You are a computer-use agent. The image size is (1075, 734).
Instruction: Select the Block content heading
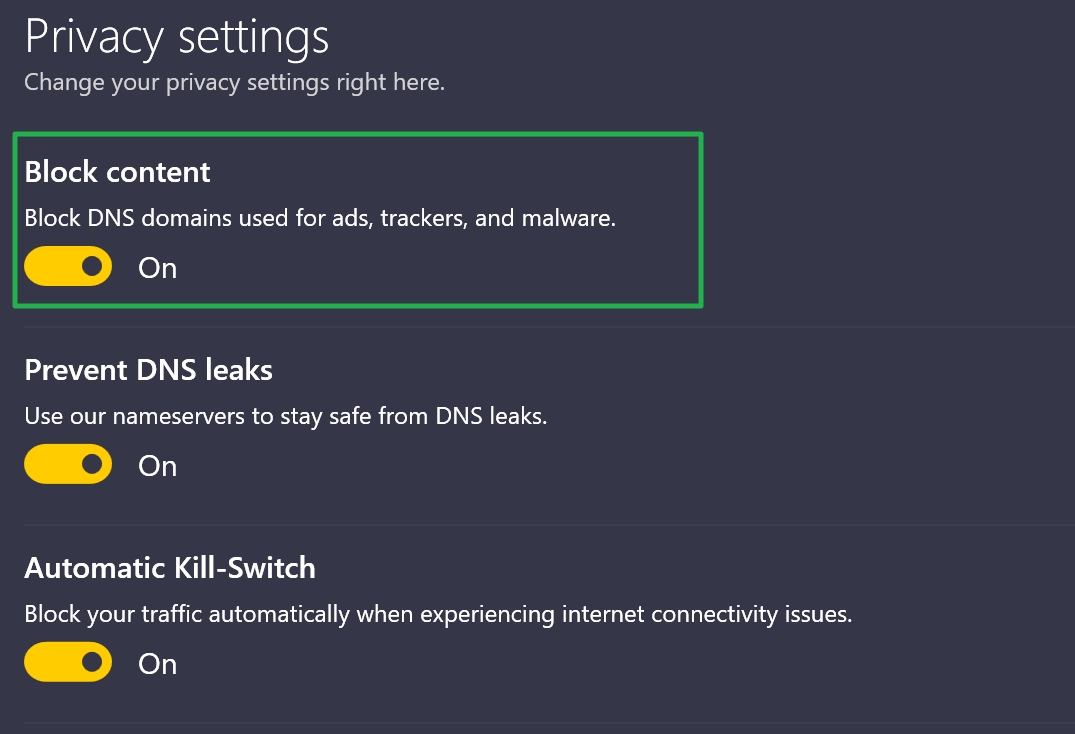coord(117,172)
